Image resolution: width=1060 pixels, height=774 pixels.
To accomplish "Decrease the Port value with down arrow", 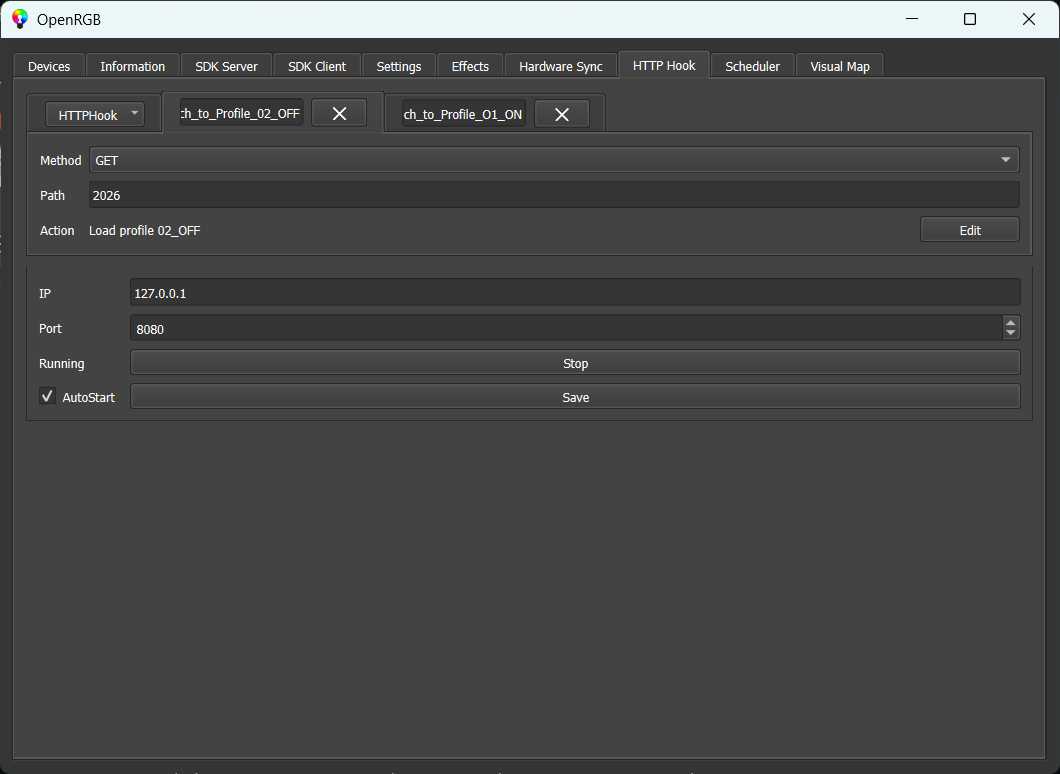I will (1011, 333).
